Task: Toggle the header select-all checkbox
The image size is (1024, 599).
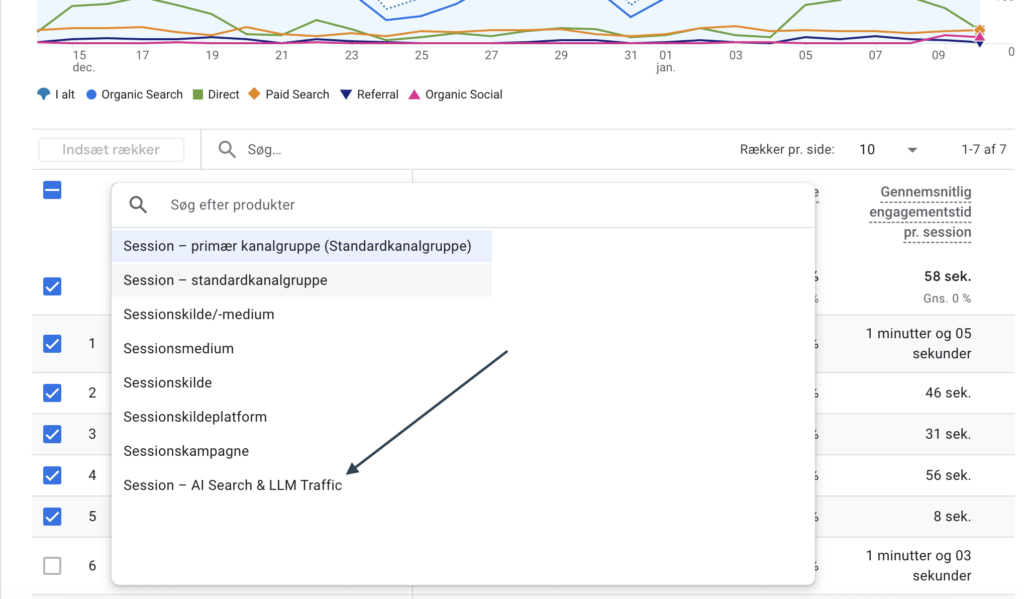Action: tap(52, 190)
